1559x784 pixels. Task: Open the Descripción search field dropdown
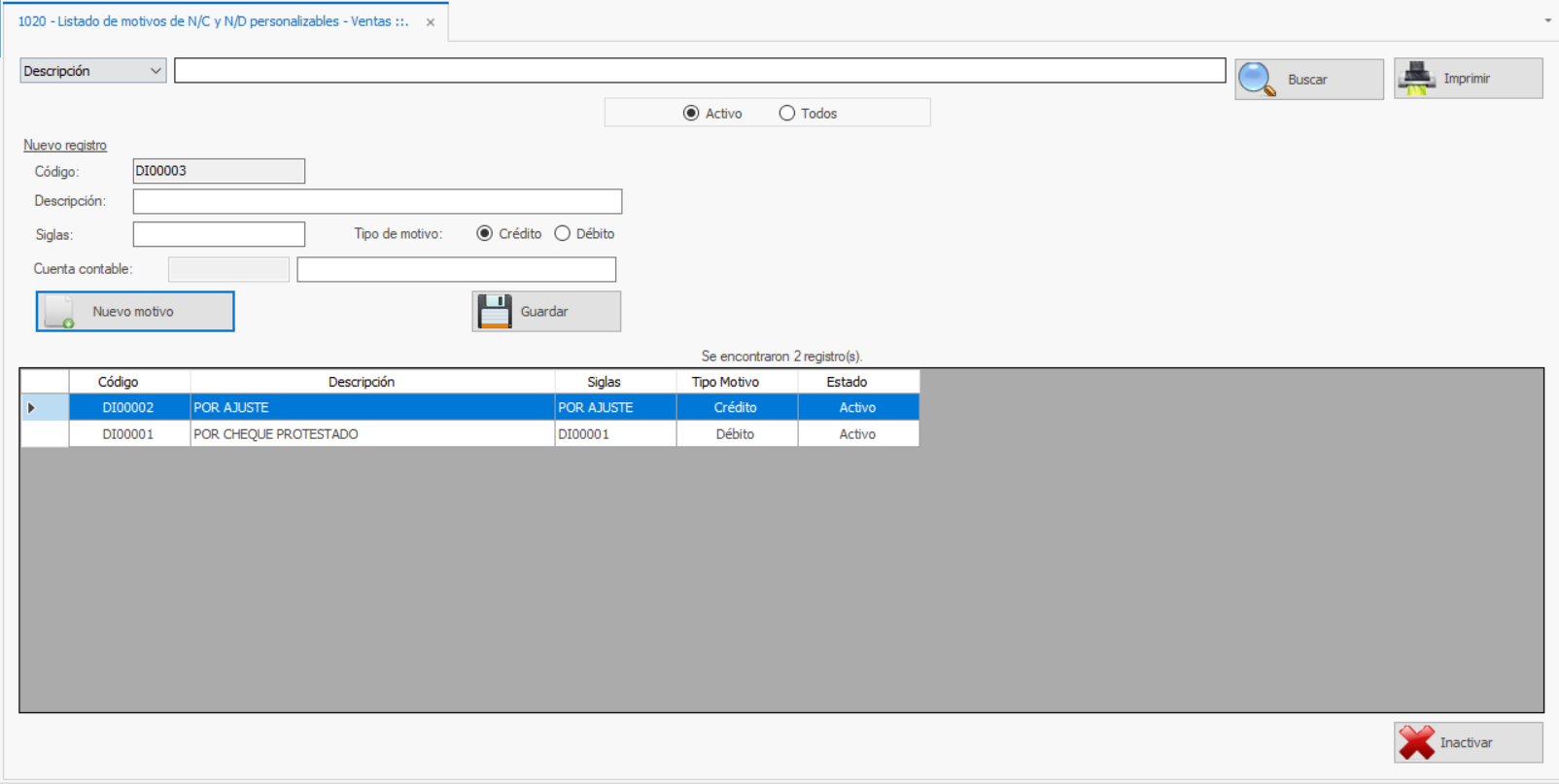[x=155, y=71]
